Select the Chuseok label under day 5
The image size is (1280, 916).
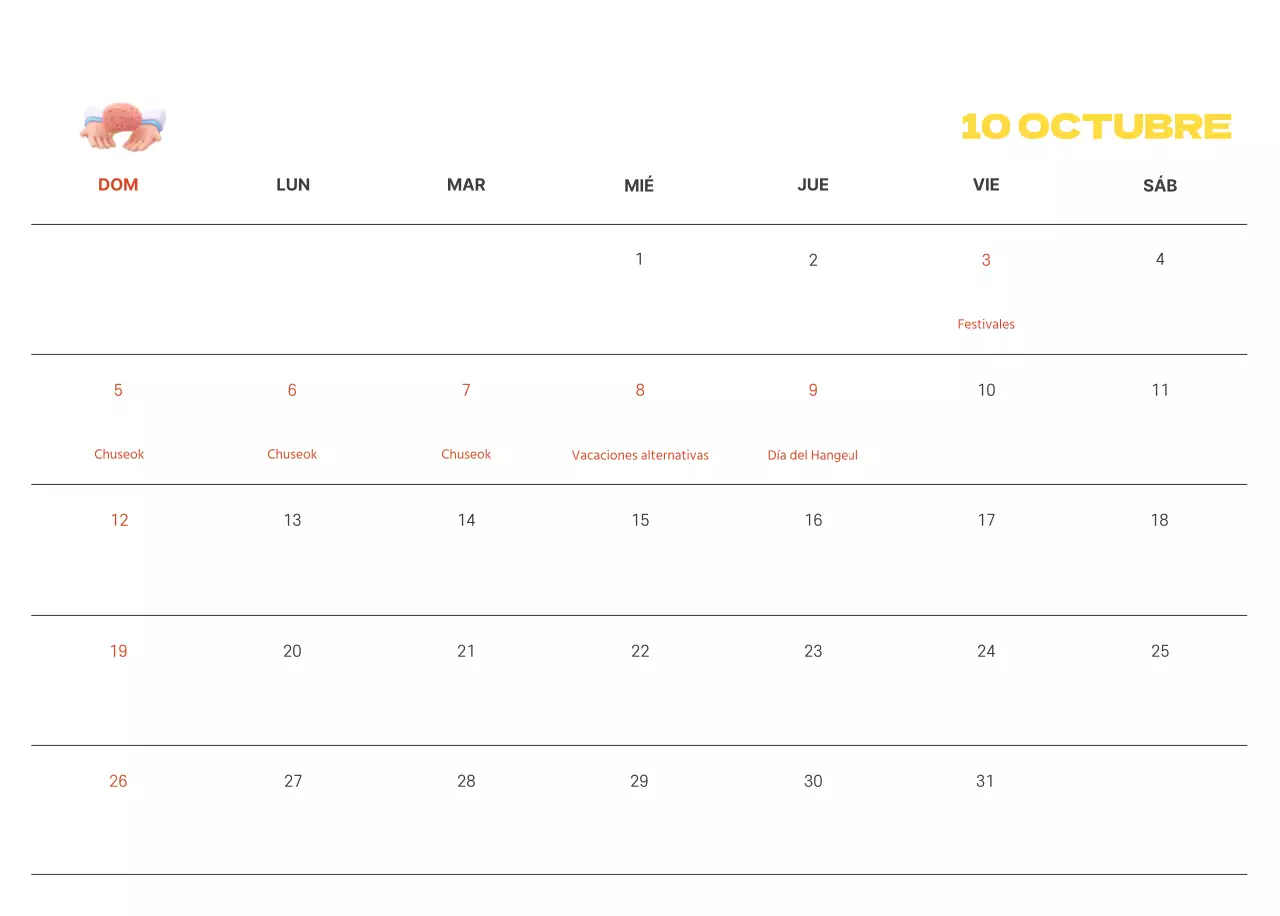(119, 454)
